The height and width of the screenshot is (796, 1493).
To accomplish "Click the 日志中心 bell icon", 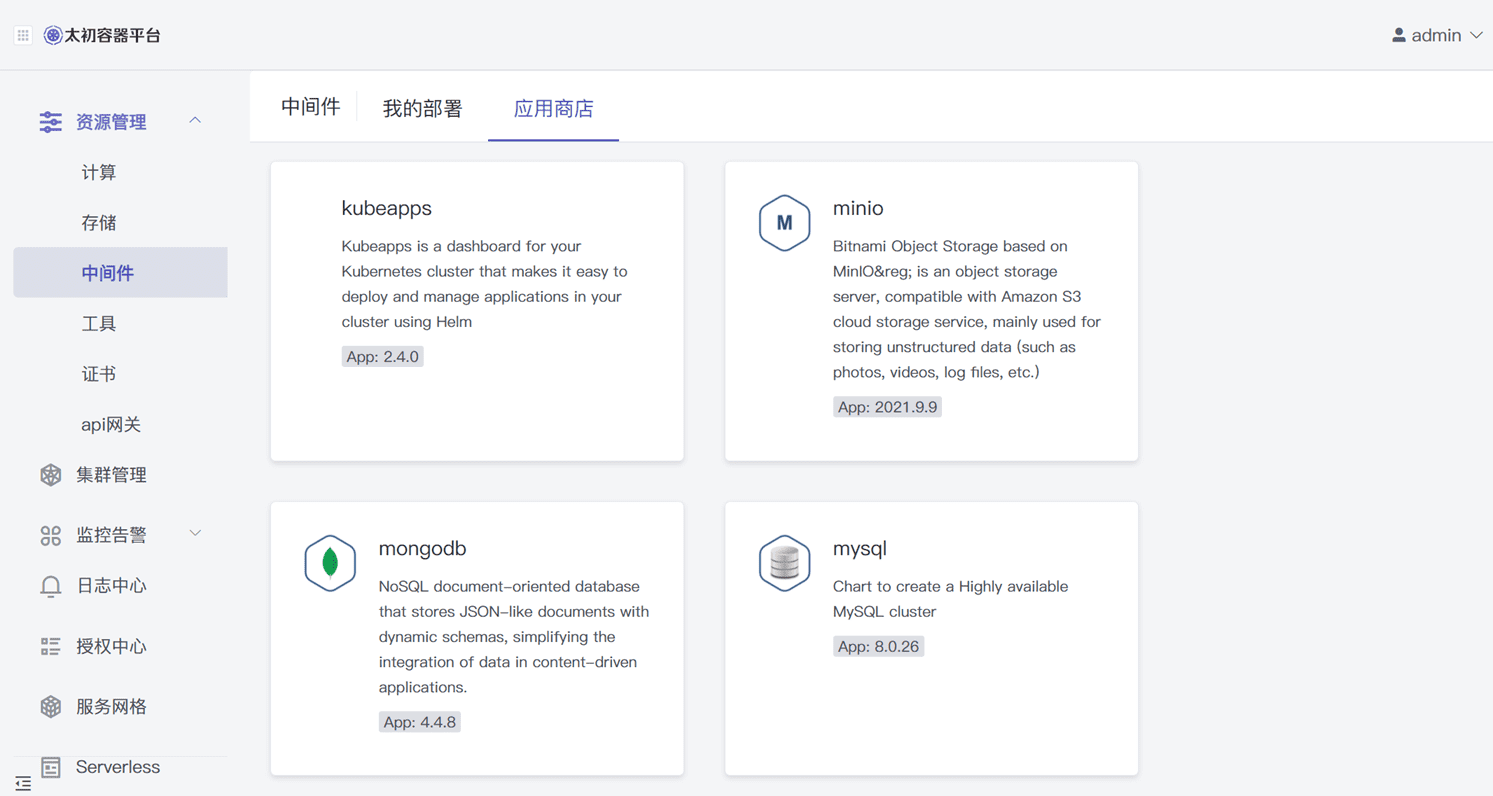I will point(51,586).
